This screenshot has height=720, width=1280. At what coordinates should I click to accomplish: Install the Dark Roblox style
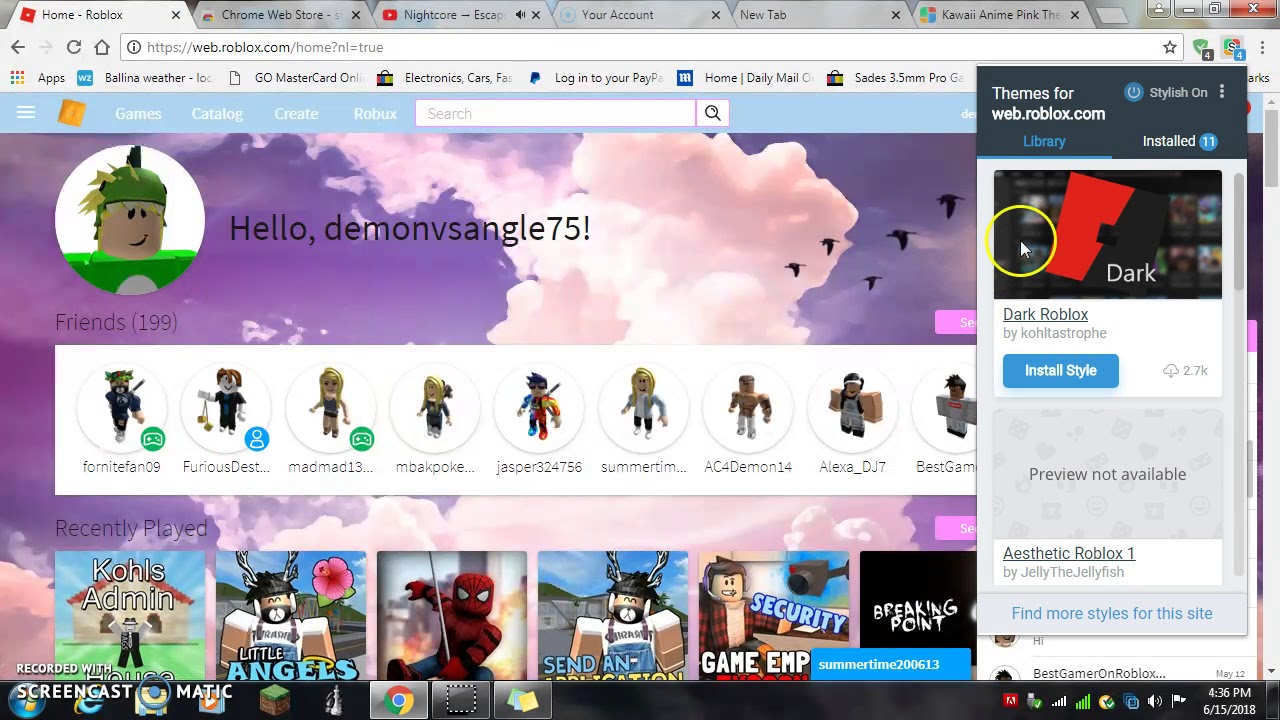1060,370
